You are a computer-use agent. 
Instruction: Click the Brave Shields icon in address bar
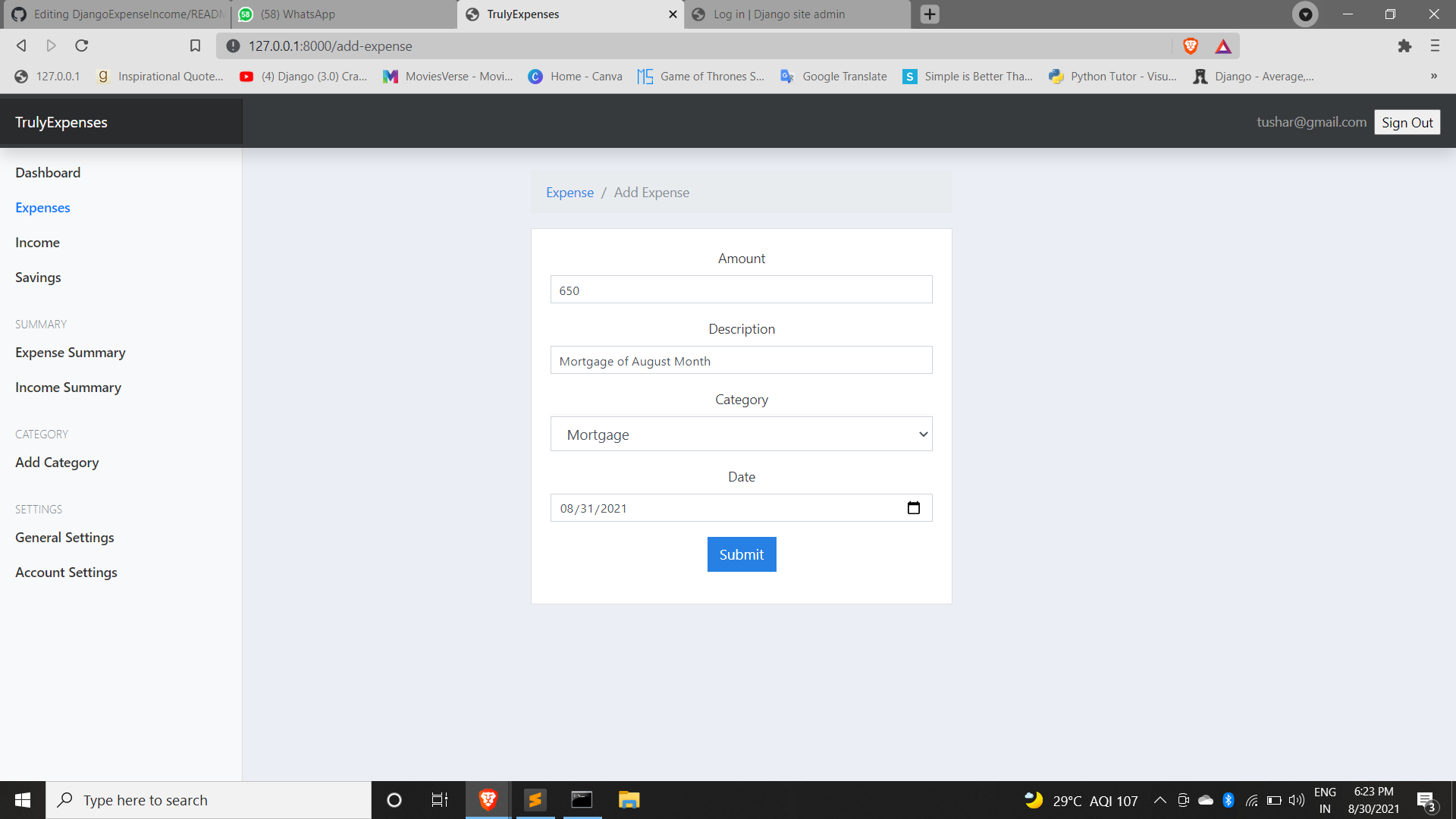[1190, 45]
